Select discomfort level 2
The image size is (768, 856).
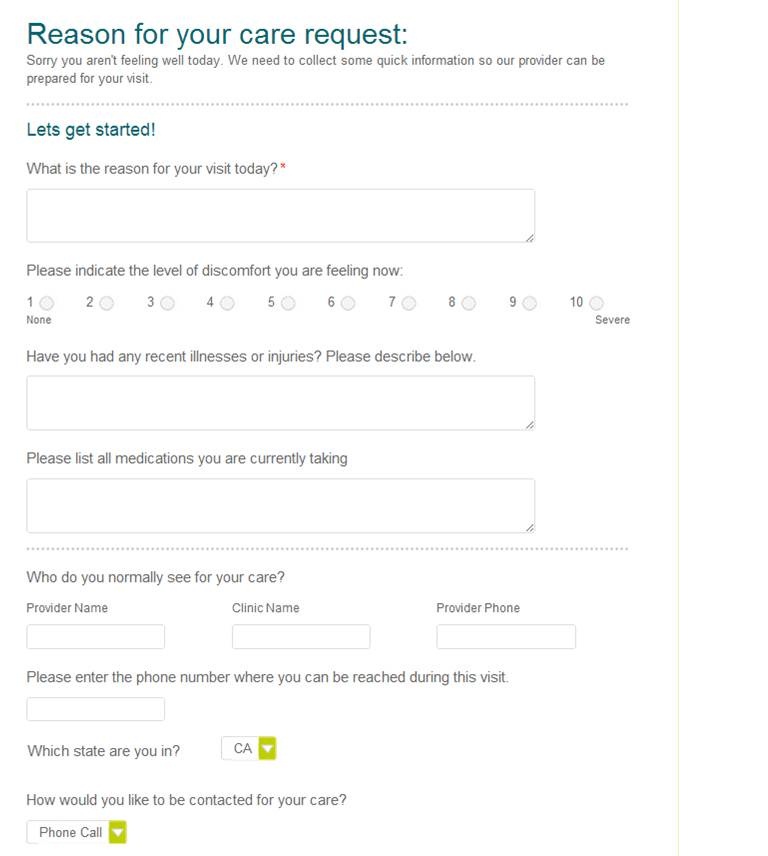pos(107,303)
